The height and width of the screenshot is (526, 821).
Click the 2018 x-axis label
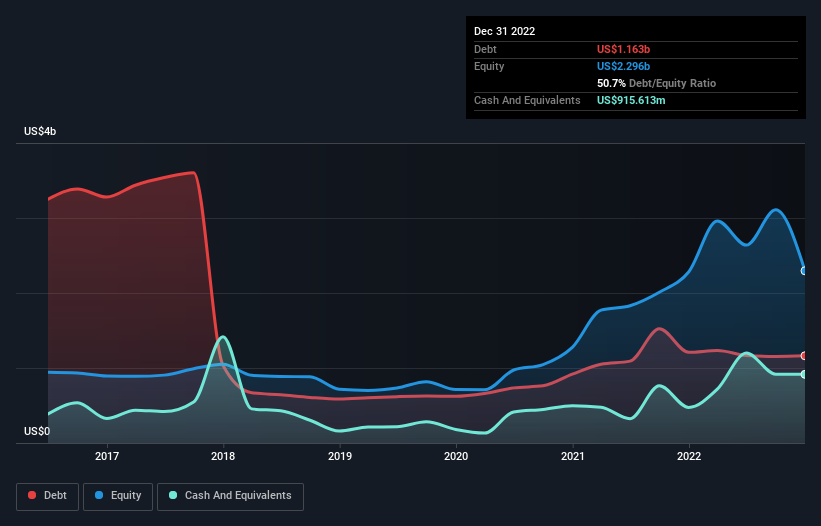click(223, 456)
